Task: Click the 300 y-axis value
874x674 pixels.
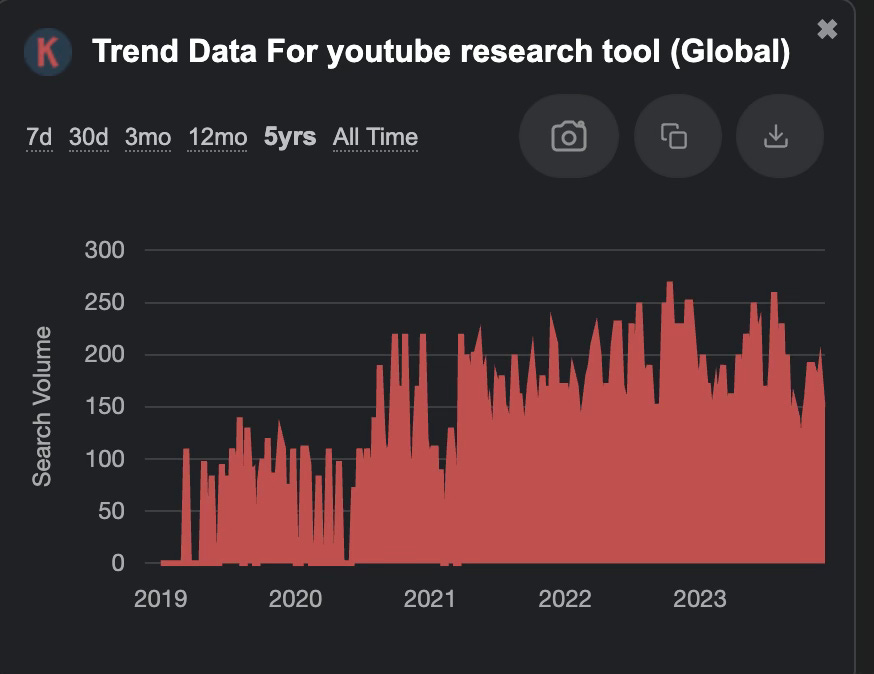Action: (x=105, y=250)
